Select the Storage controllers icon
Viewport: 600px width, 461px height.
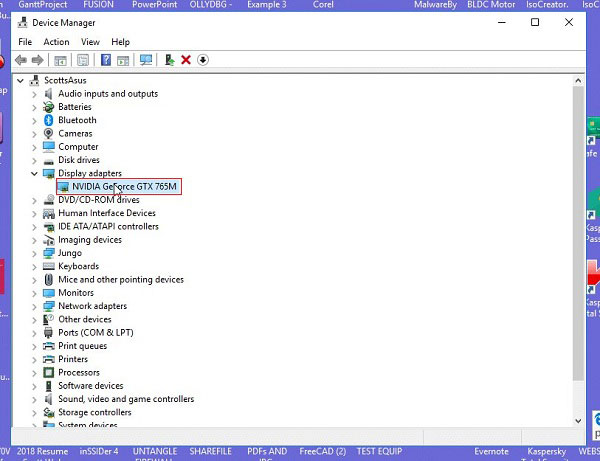pos(48,412)
